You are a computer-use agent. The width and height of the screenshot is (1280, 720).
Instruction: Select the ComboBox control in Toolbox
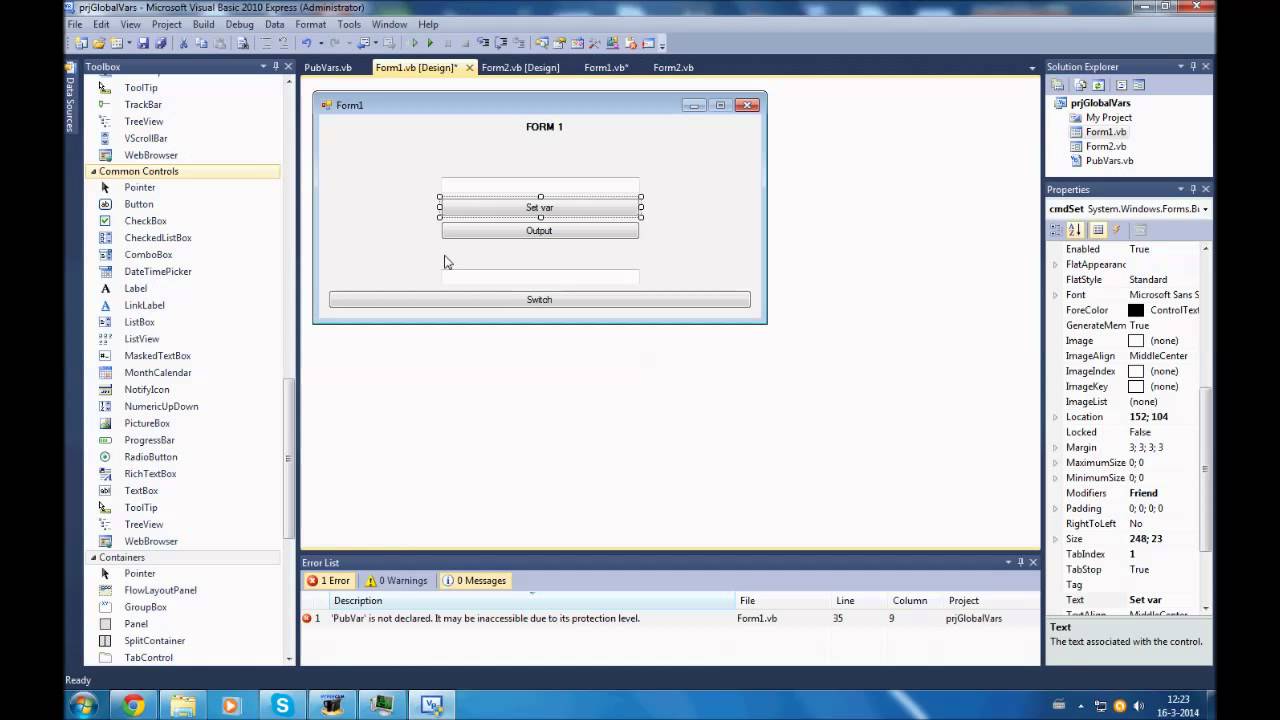pyautogui.click(x=148, y=255)
